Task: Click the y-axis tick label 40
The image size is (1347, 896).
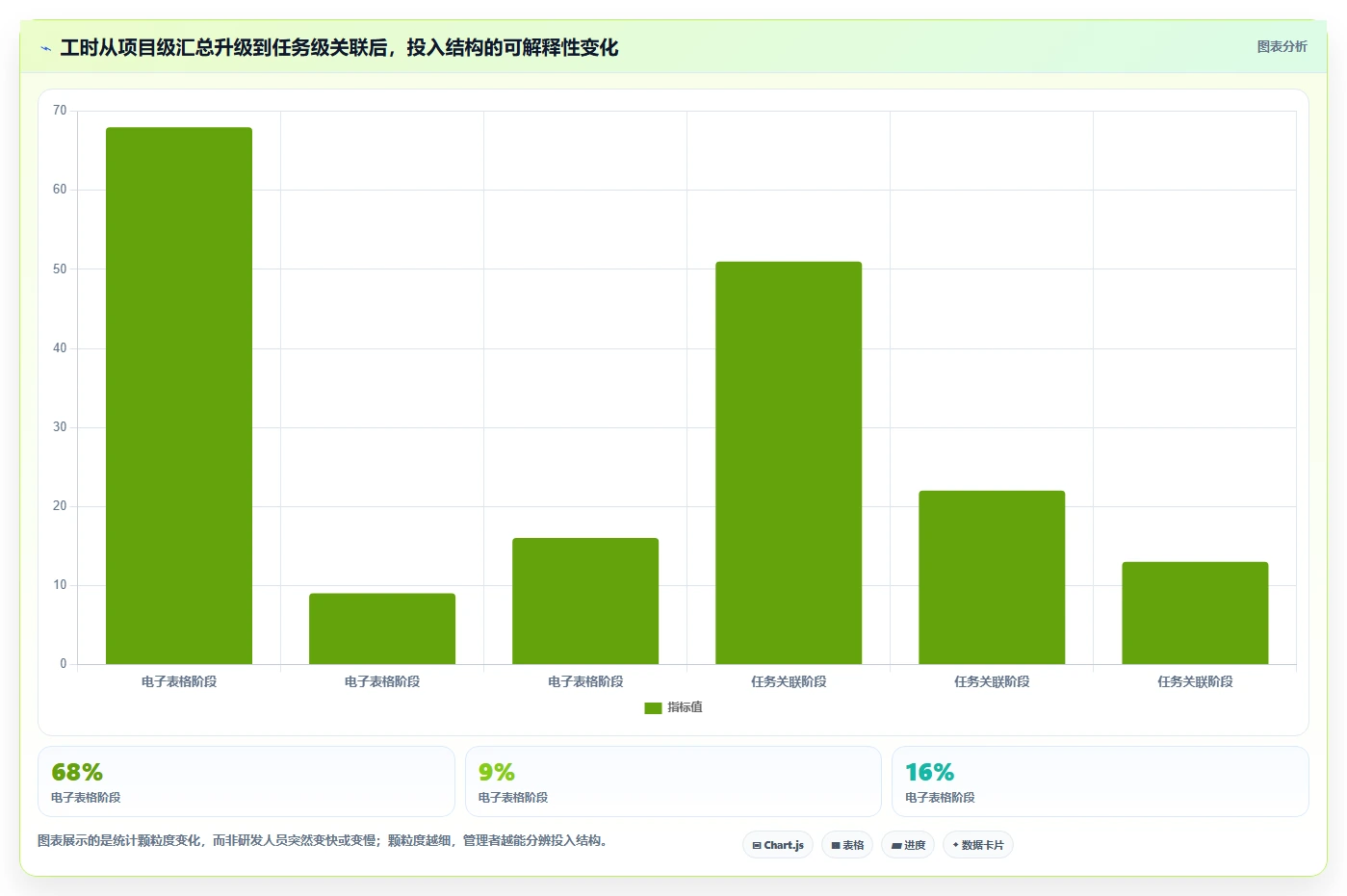Action: pyautogui.click(x=60, y=348)
